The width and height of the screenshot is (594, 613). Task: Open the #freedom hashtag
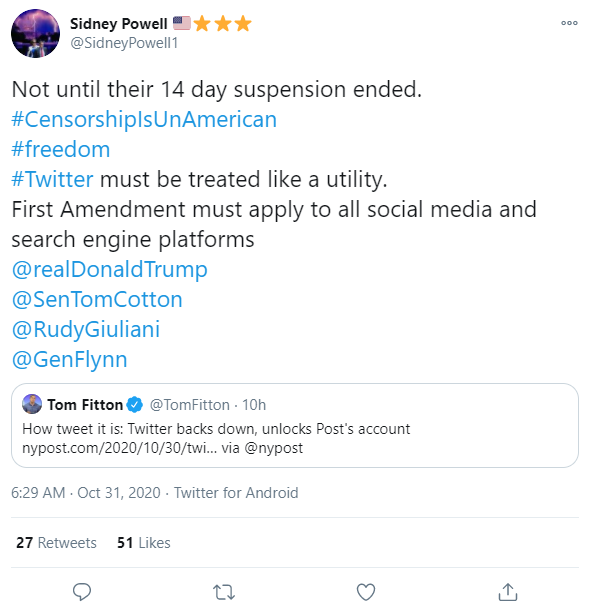[x=61, y=149]
